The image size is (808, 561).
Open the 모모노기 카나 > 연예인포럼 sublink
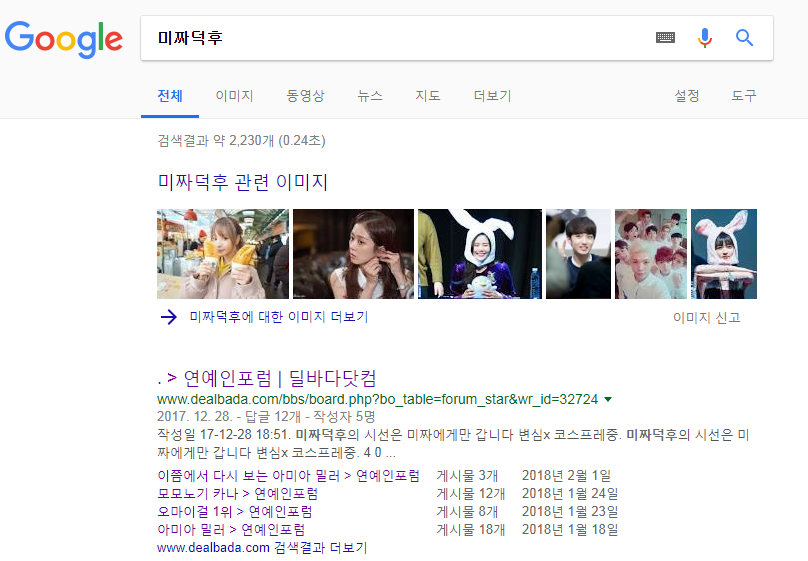[x=238, y=494]
